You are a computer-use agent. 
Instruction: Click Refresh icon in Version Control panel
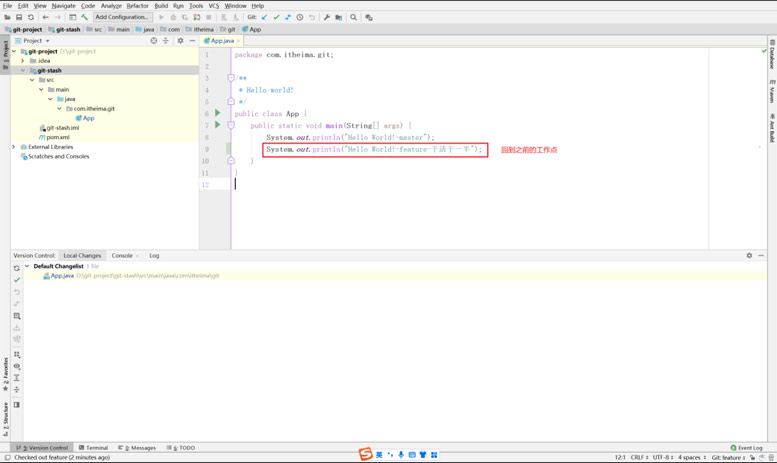tap(17, 268)
